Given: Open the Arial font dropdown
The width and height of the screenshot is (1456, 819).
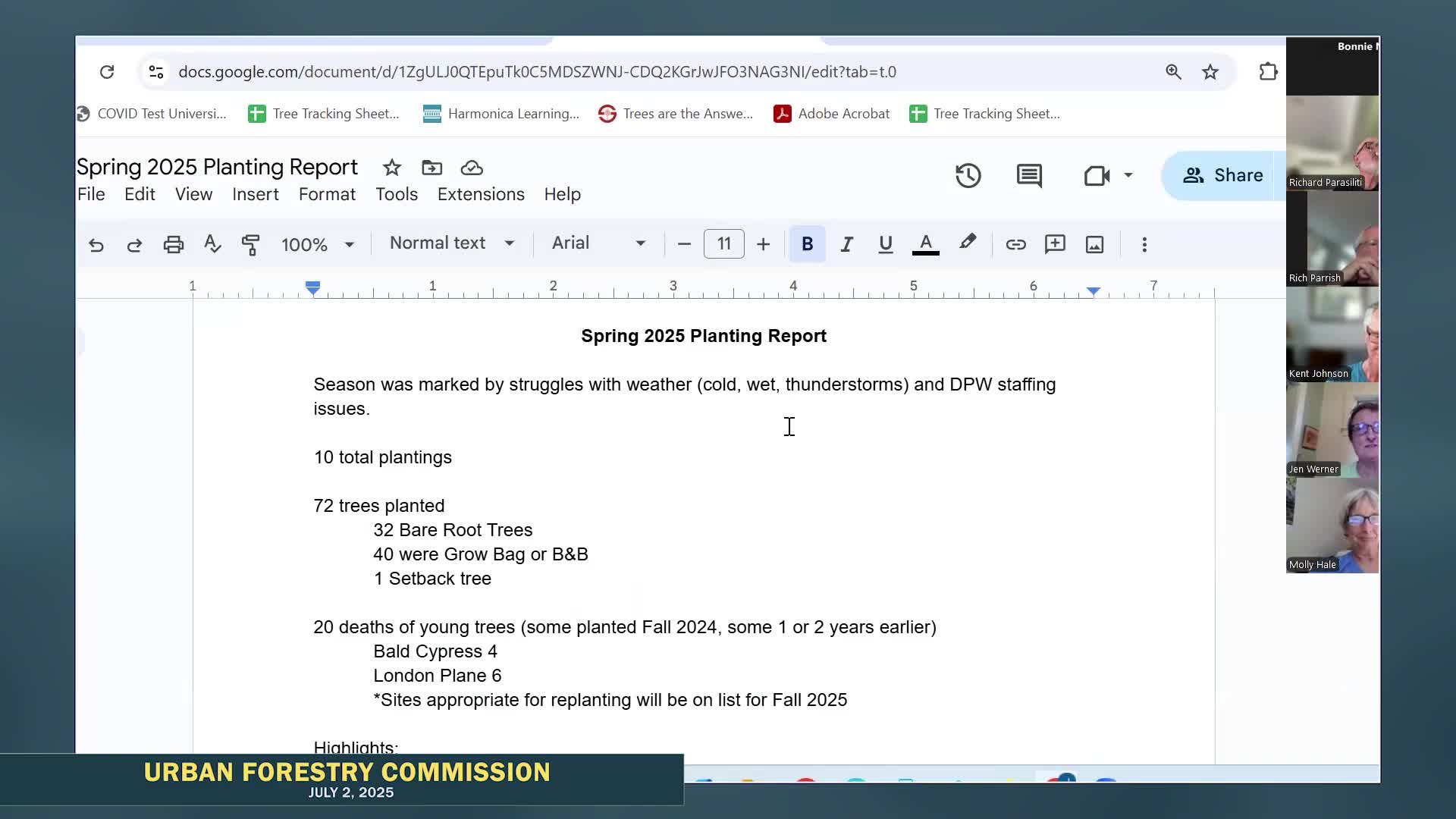Looking at the screenshot, I should pyautogui.click(x=598, y=243).
